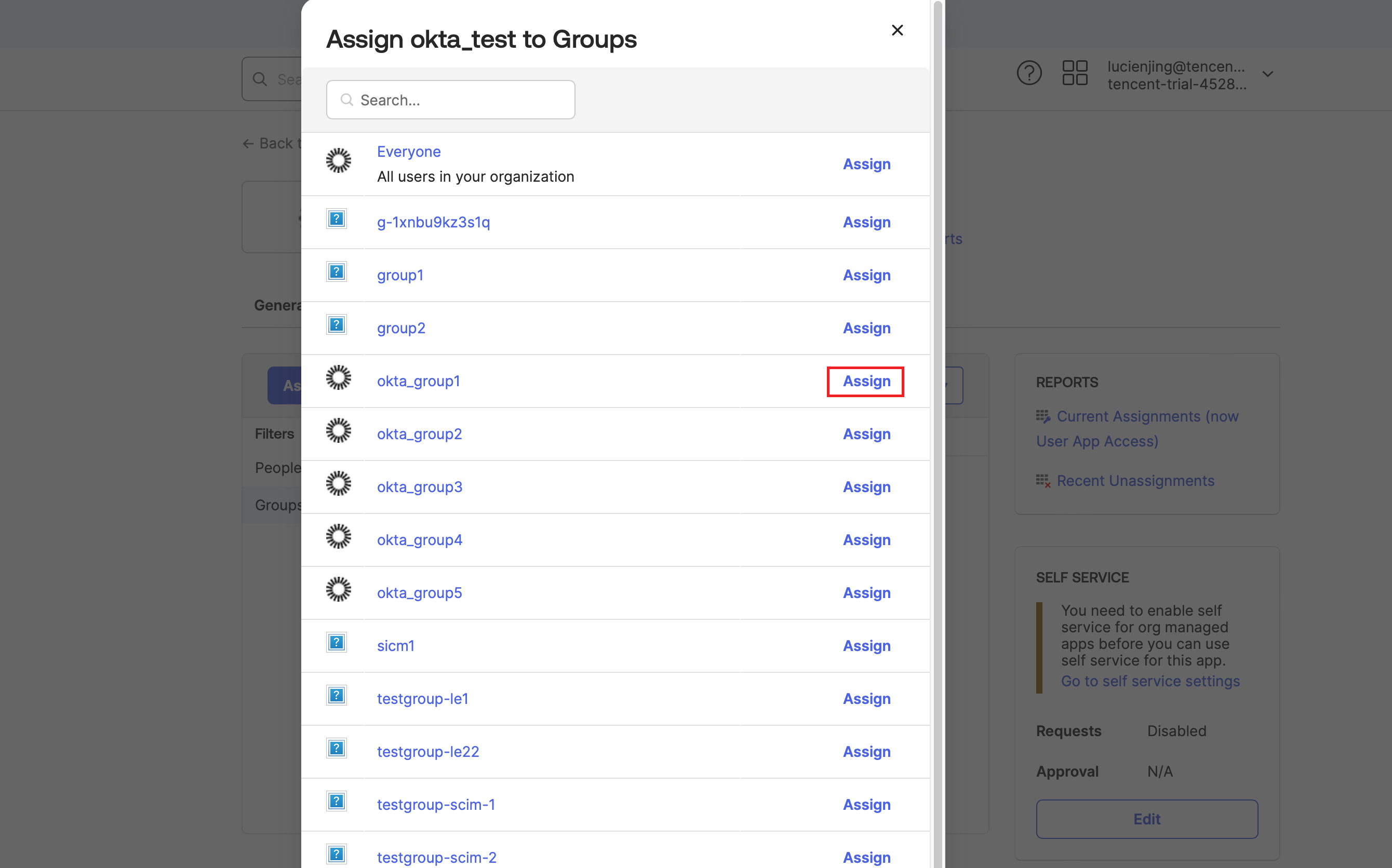Screen dimensions: 1392x868
Task: Open the group1 group link
Action: click(400, 276)
